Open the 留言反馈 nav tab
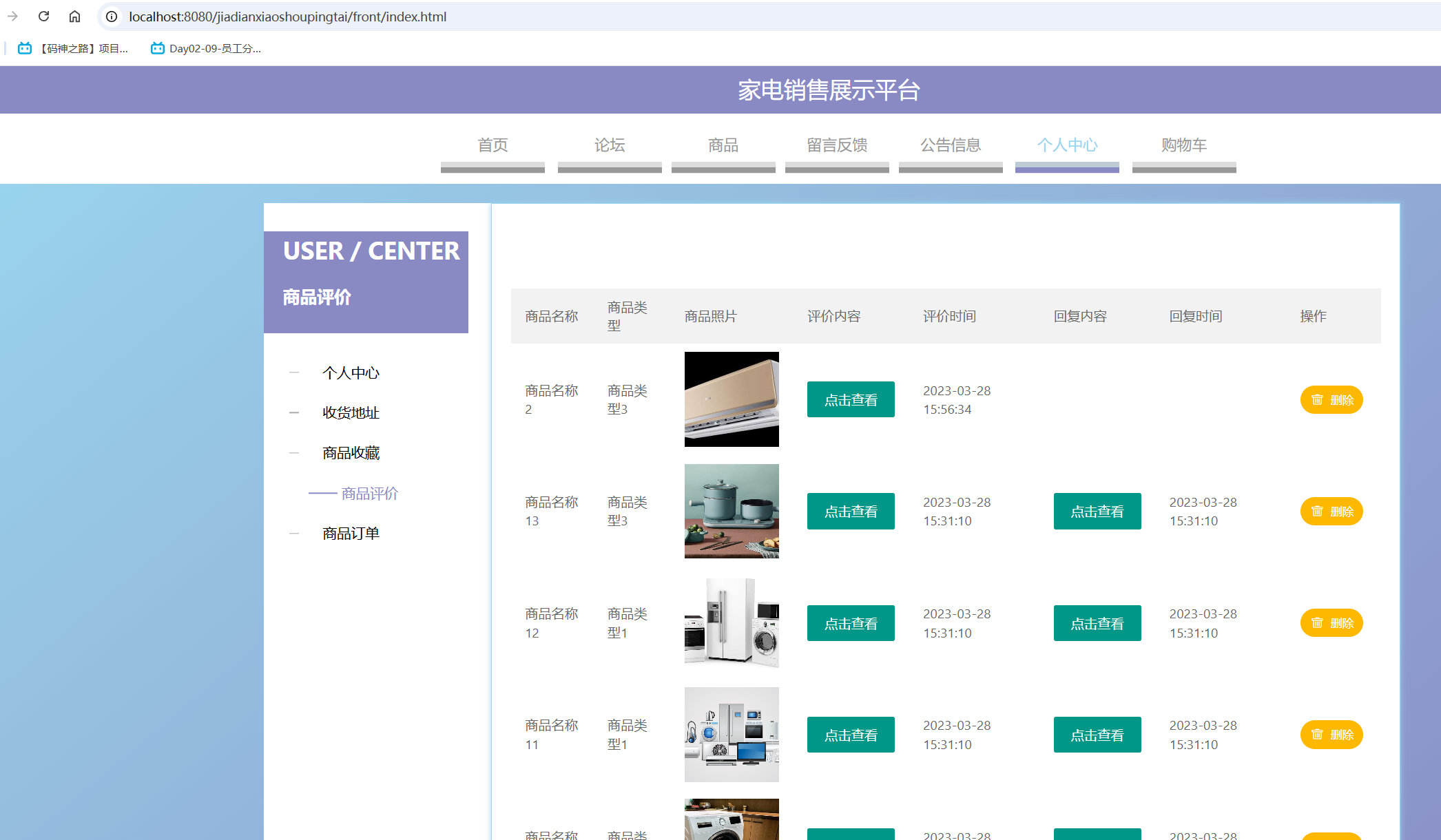The image size is (1441, 840). (837, 145)
